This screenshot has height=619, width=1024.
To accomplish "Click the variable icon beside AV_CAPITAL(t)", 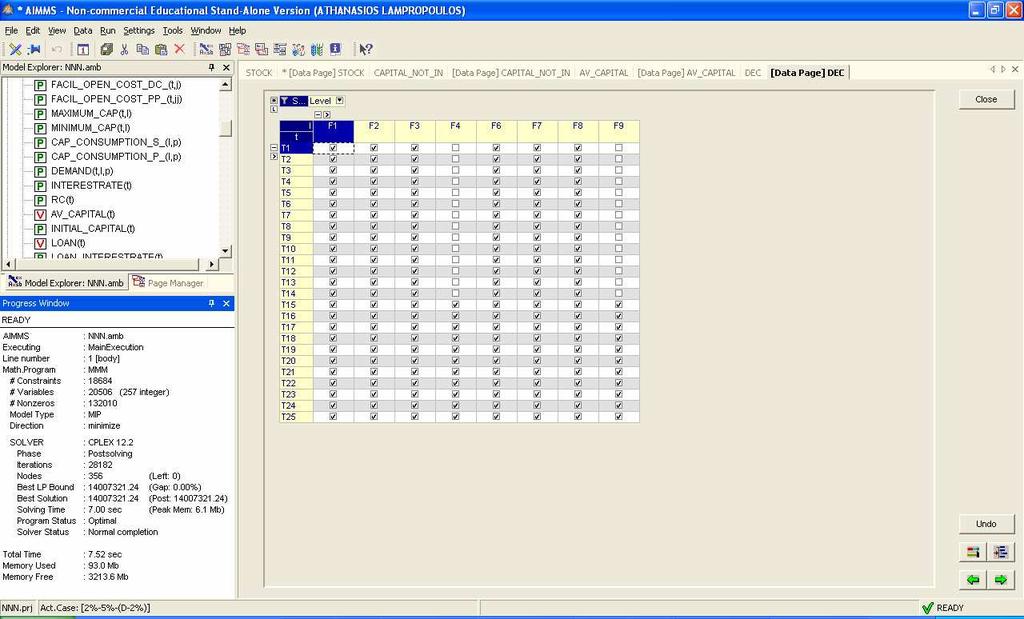I will click(x=40, y=214).
